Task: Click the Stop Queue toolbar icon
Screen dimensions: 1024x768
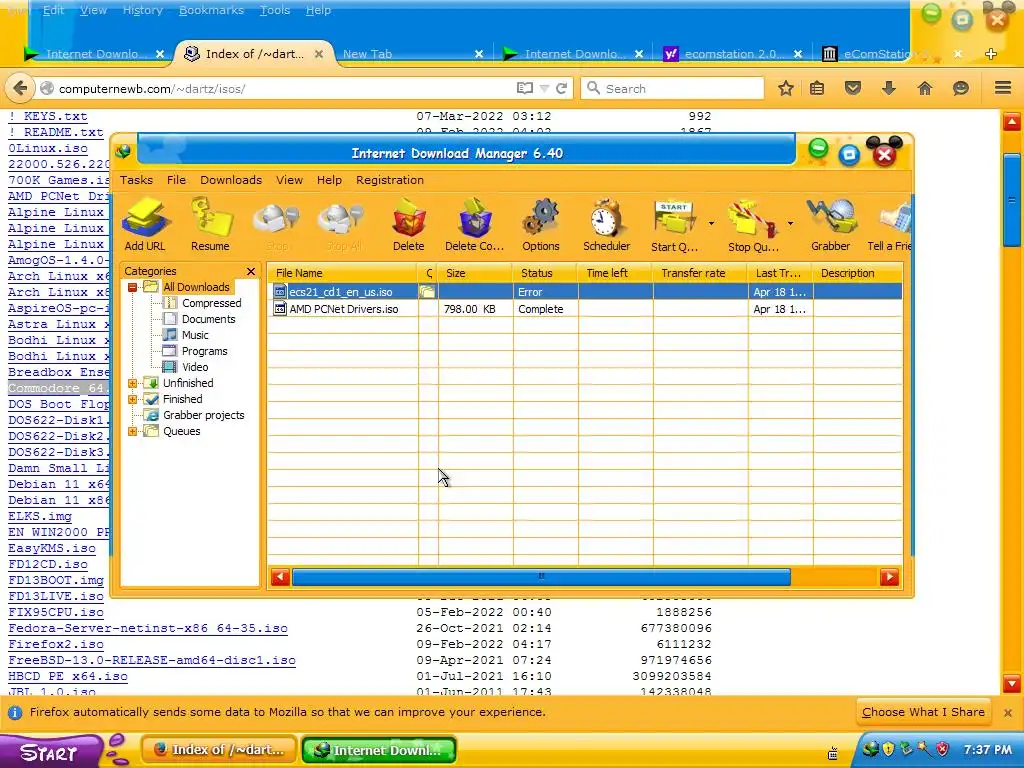Action: [753, 225]
